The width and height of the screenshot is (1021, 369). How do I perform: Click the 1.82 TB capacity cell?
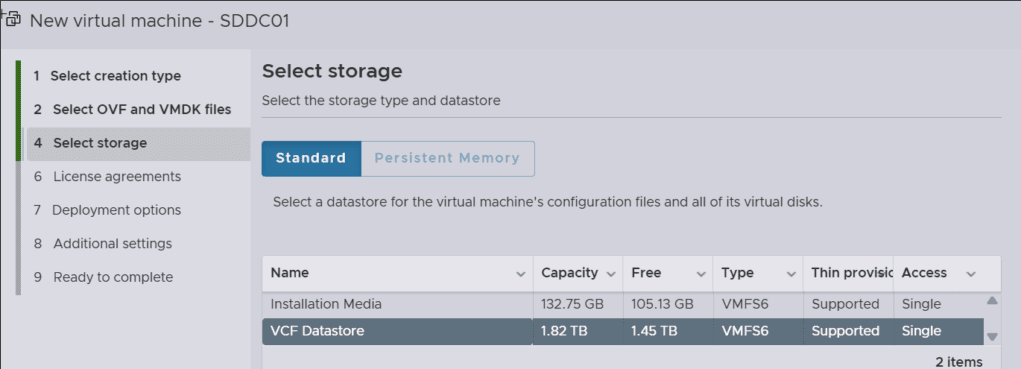[x=564, y=331]
